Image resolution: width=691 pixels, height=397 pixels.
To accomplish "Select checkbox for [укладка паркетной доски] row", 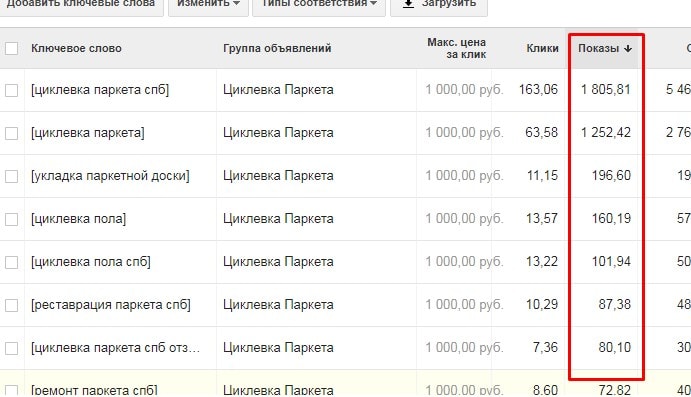I will (x=11, y=176).
